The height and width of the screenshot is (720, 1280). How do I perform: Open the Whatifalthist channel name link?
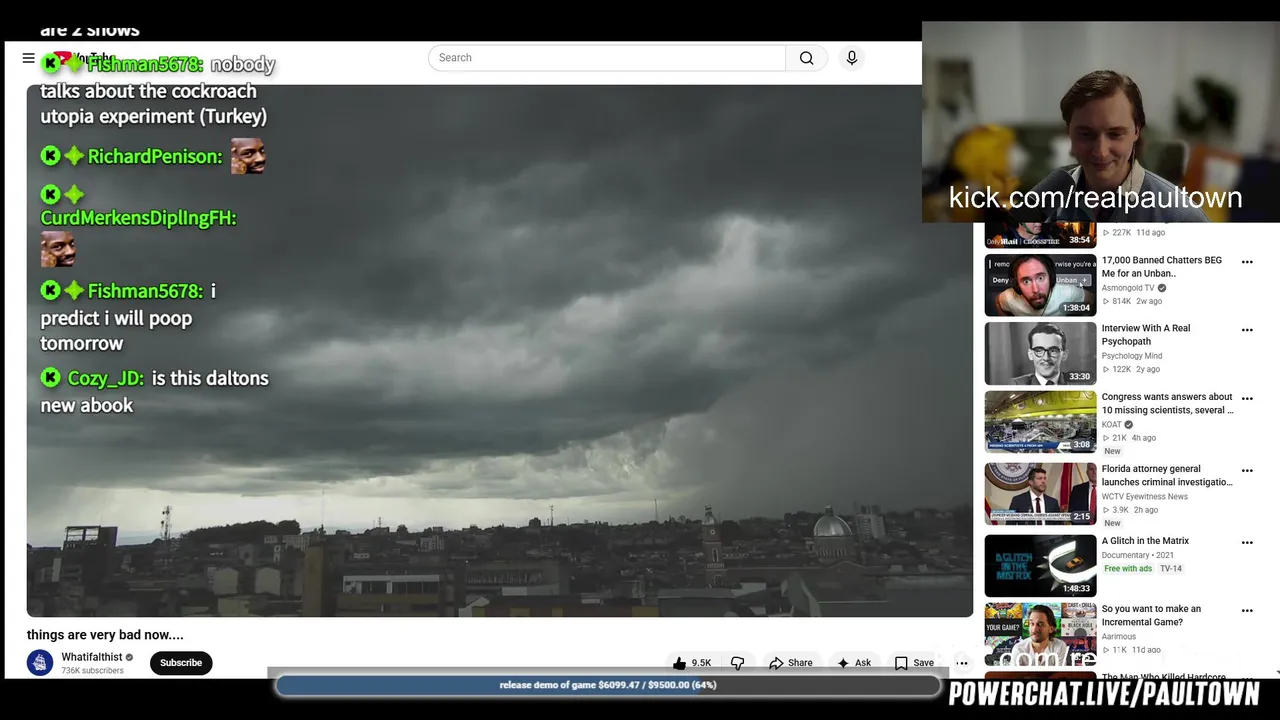click(x=91, y=657)
